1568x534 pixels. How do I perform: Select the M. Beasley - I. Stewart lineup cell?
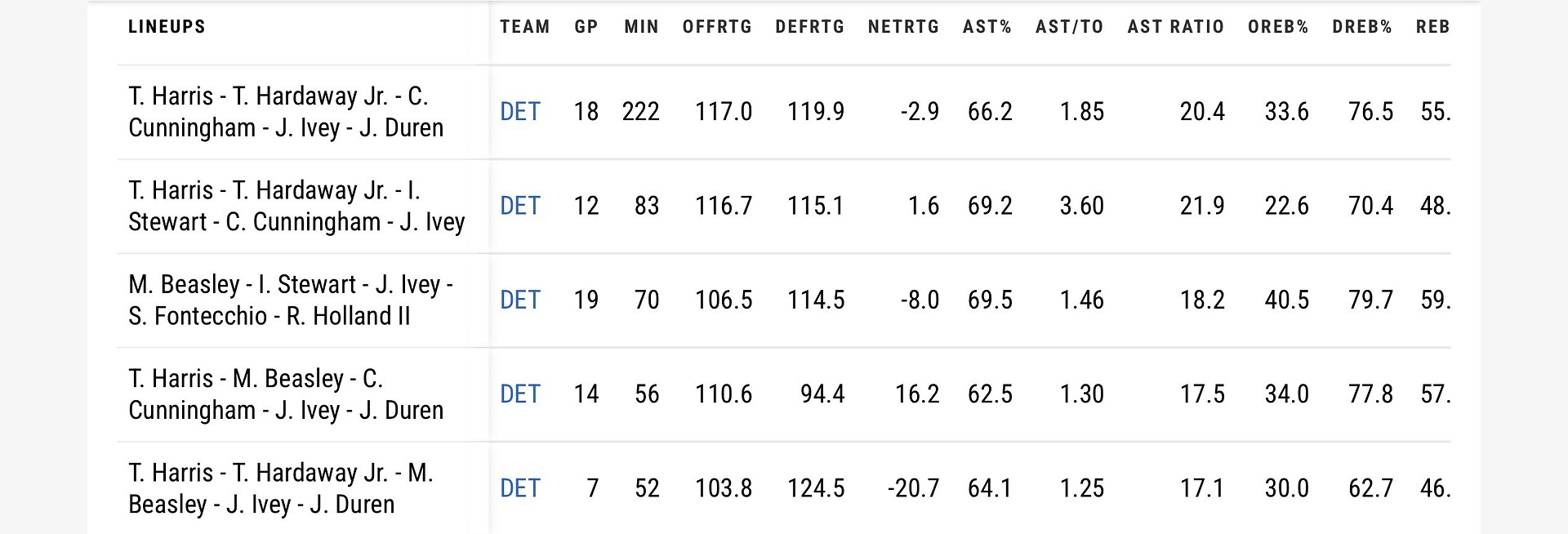pyautogui.click(x=303, y=300)
